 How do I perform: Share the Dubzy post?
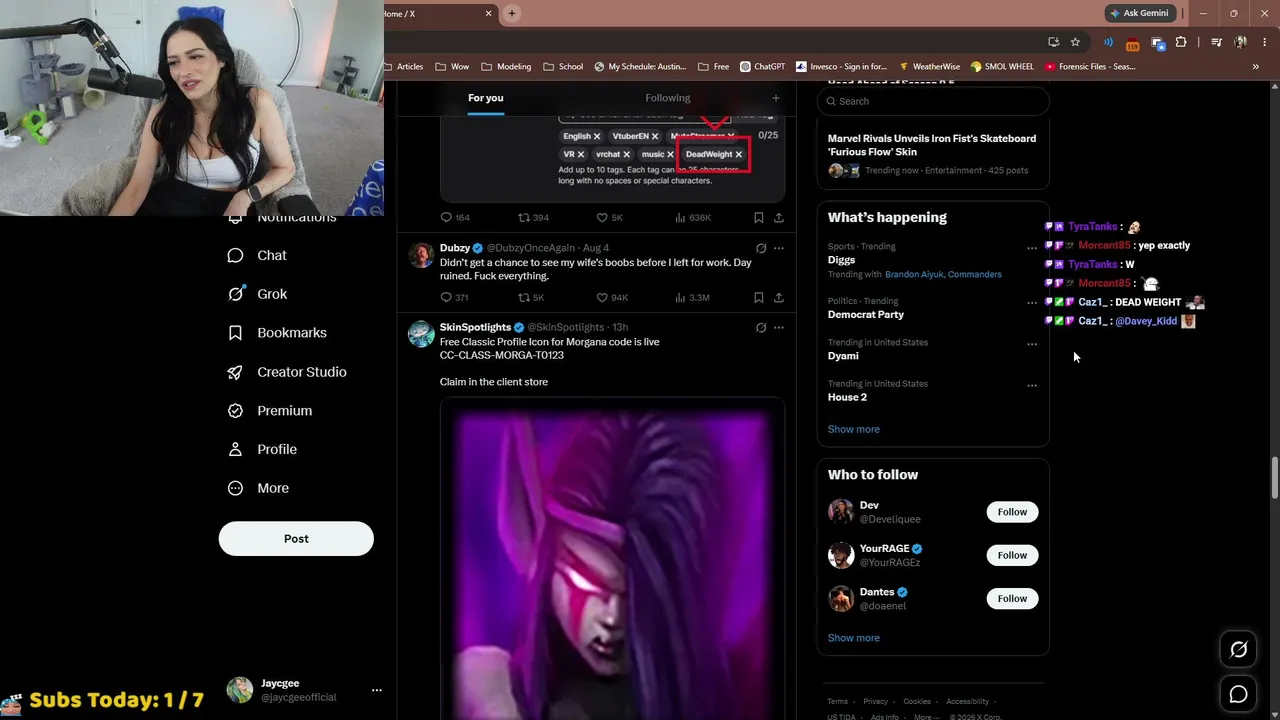(x=779, y=297)
